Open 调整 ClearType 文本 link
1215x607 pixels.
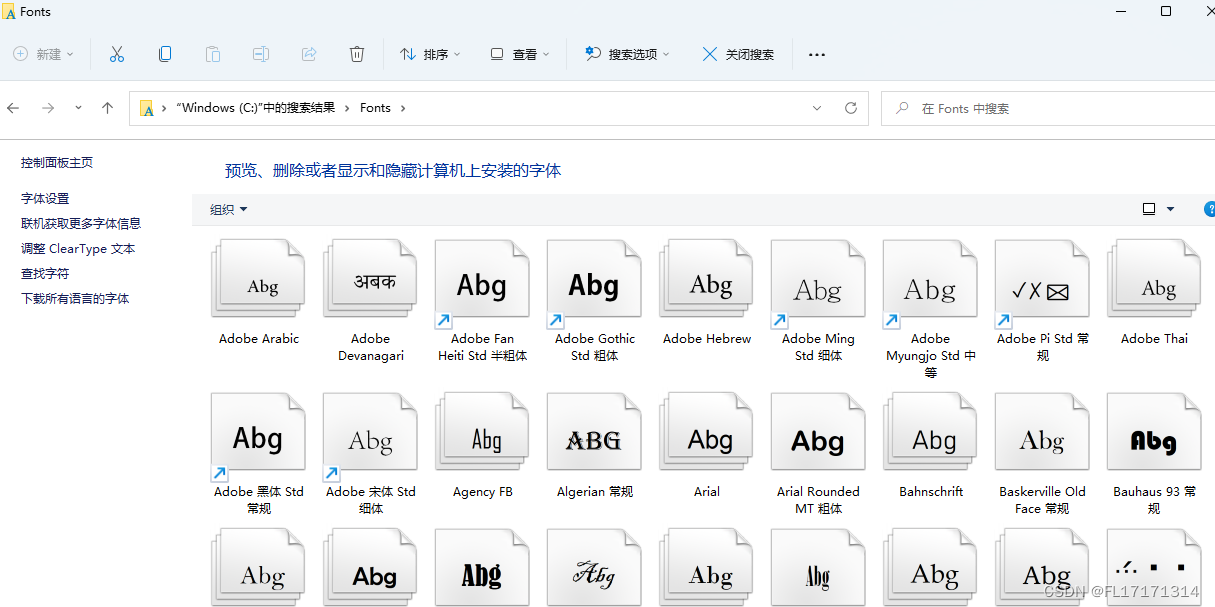pos(78,249)
